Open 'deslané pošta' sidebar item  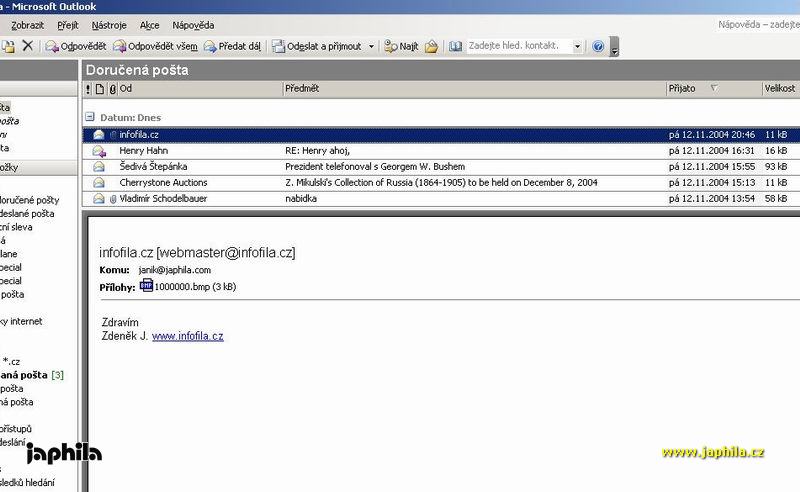pos(27,213)
